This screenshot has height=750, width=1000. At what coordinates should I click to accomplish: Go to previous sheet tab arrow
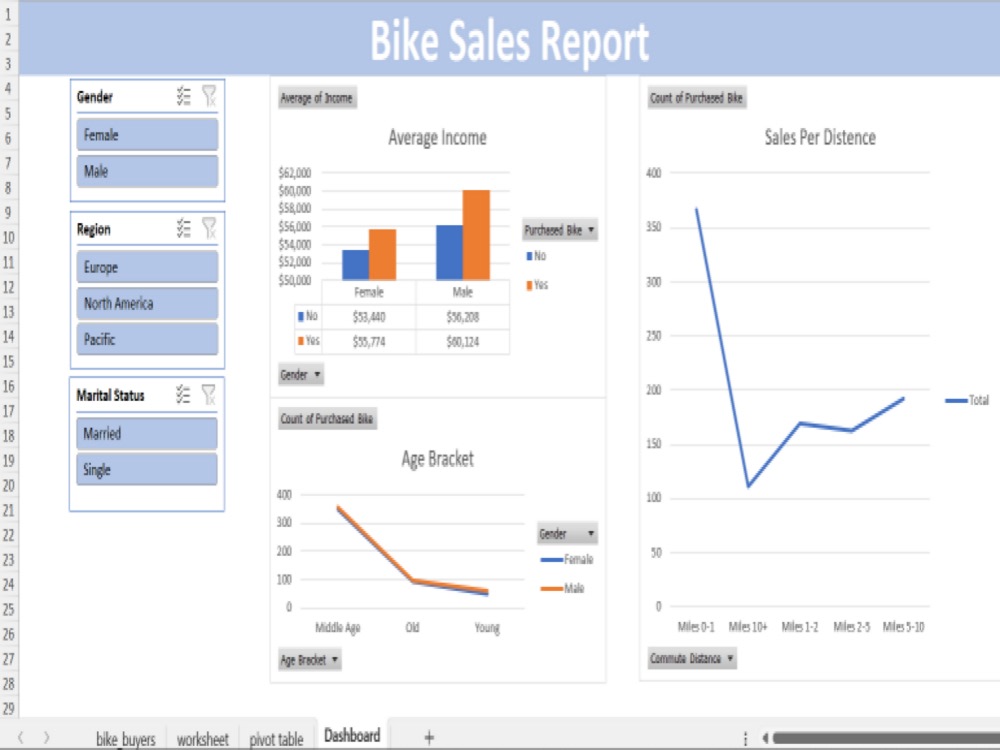tap(21, 738)
